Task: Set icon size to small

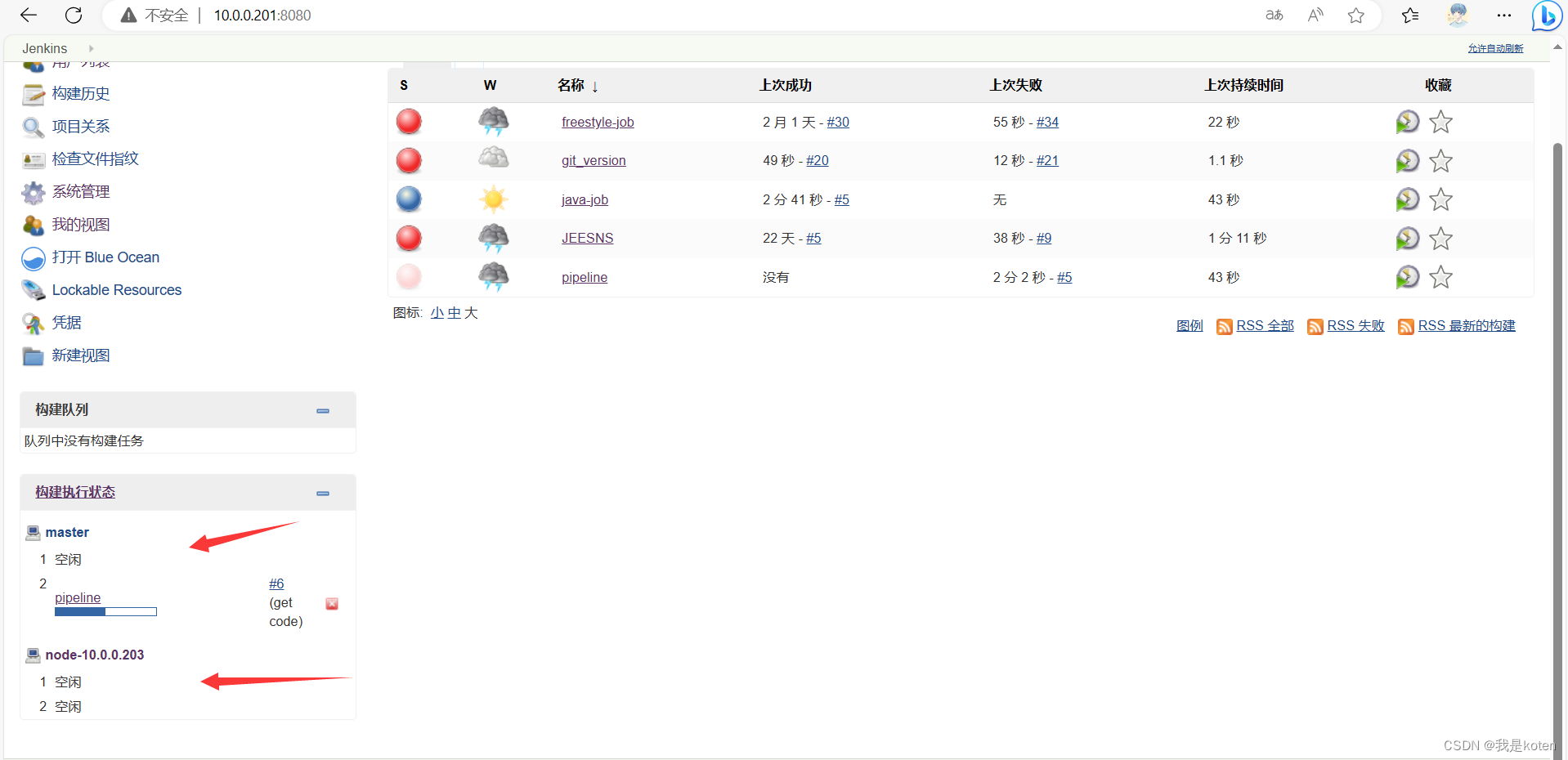Action: (437, 313)
